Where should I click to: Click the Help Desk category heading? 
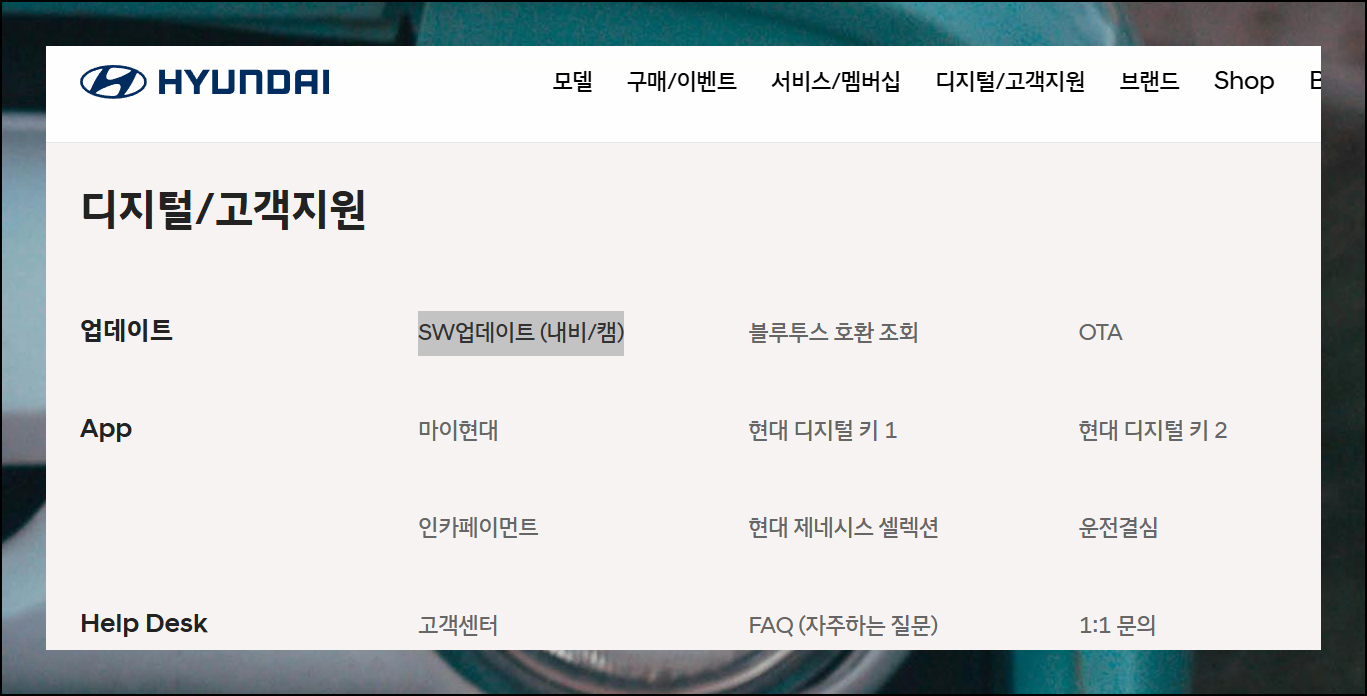144,623
